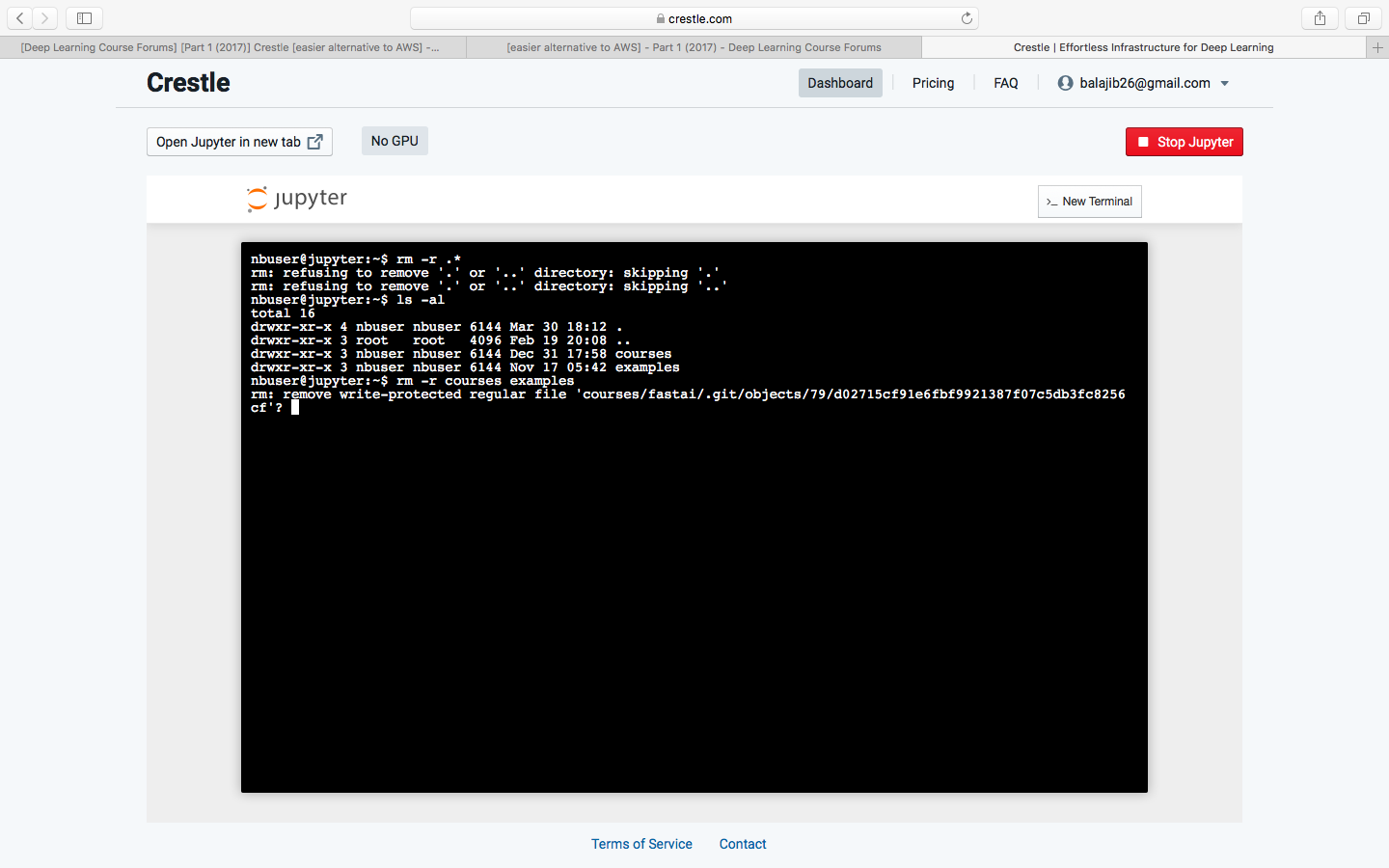This screenshot has height=868, width=1389.
Task: Click the Jupyter logo
Action: tap(296, 199)
